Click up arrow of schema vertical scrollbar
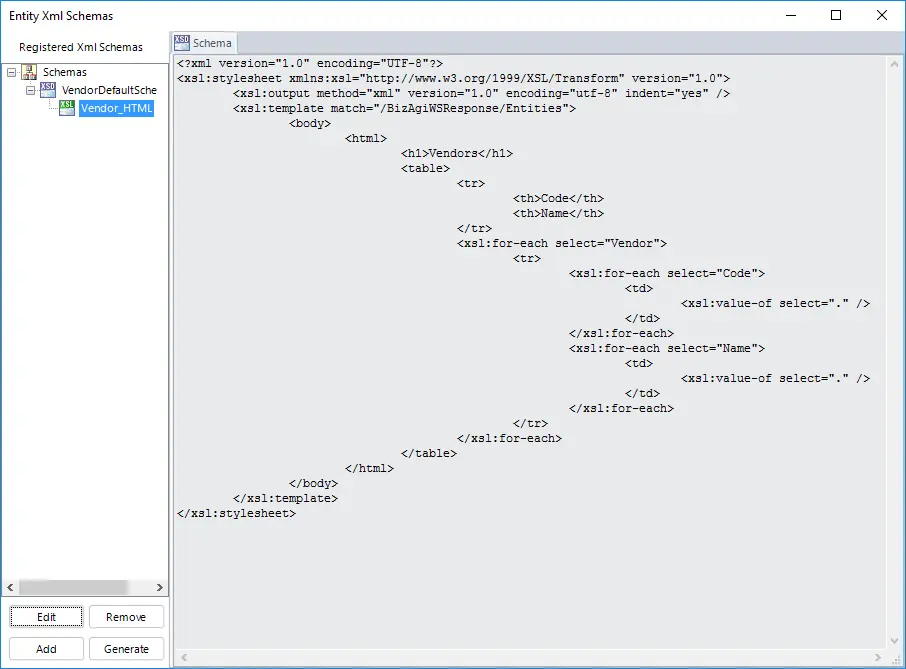The width and height of the screenshot is (906, 669). click(x=894, y=64)
